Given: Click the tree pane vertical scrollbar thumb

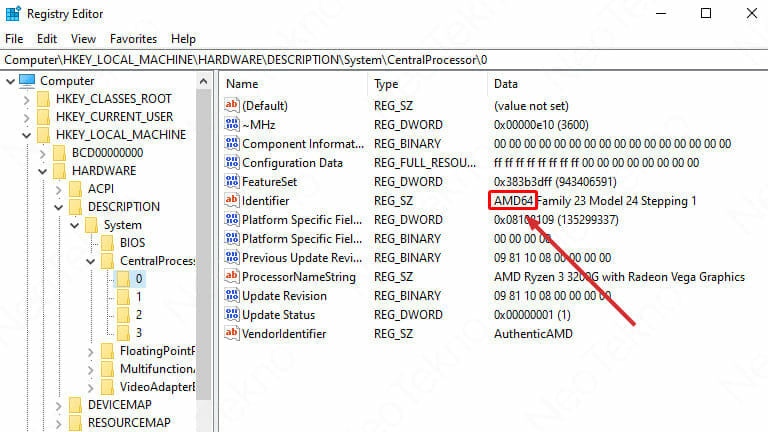Looking at the screenshot, I should pyautogui.click(x=204, y=245).
